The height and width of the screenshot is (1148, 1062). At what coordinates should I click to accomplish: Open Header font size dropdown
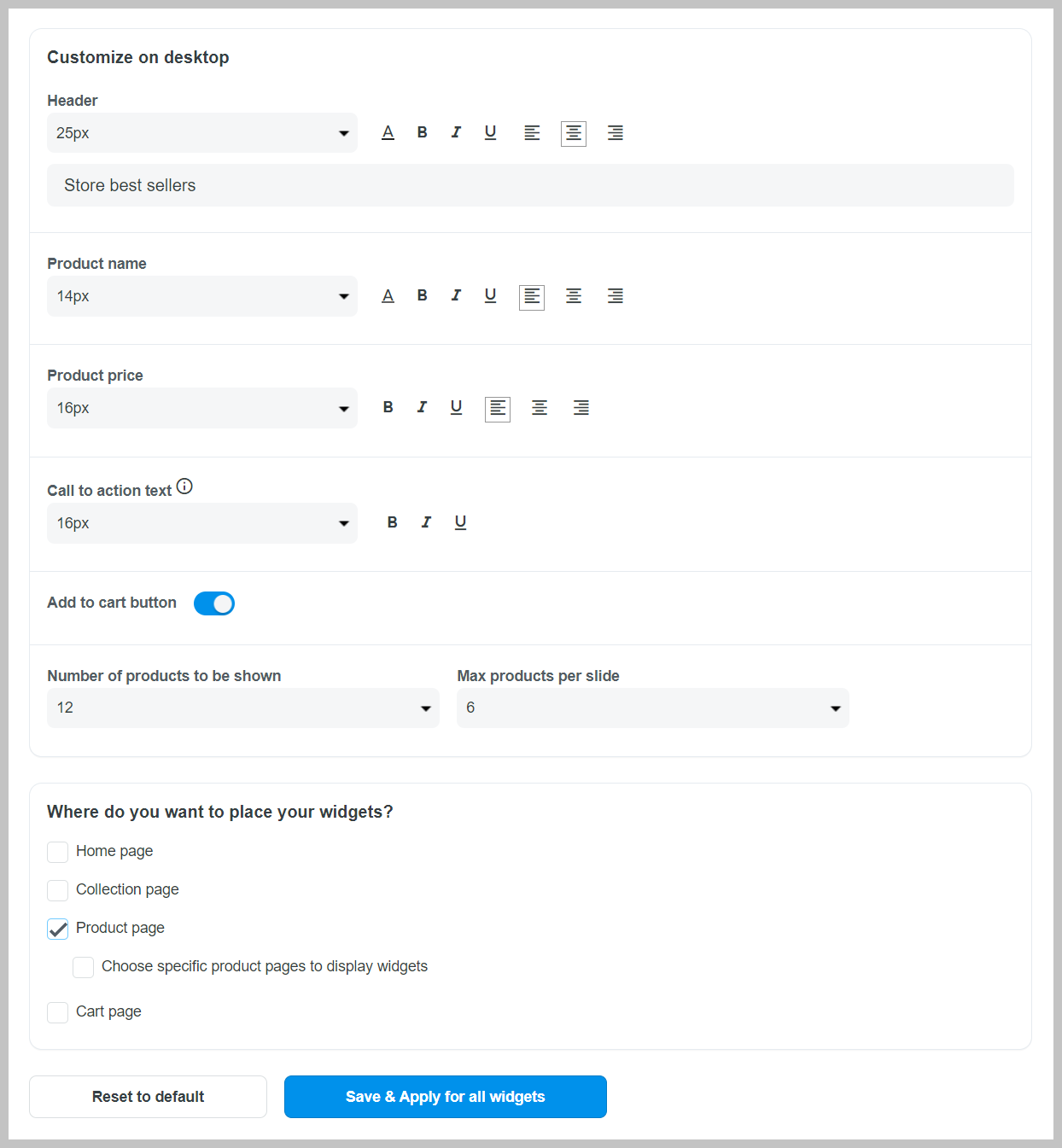click(x=202, y=133)
